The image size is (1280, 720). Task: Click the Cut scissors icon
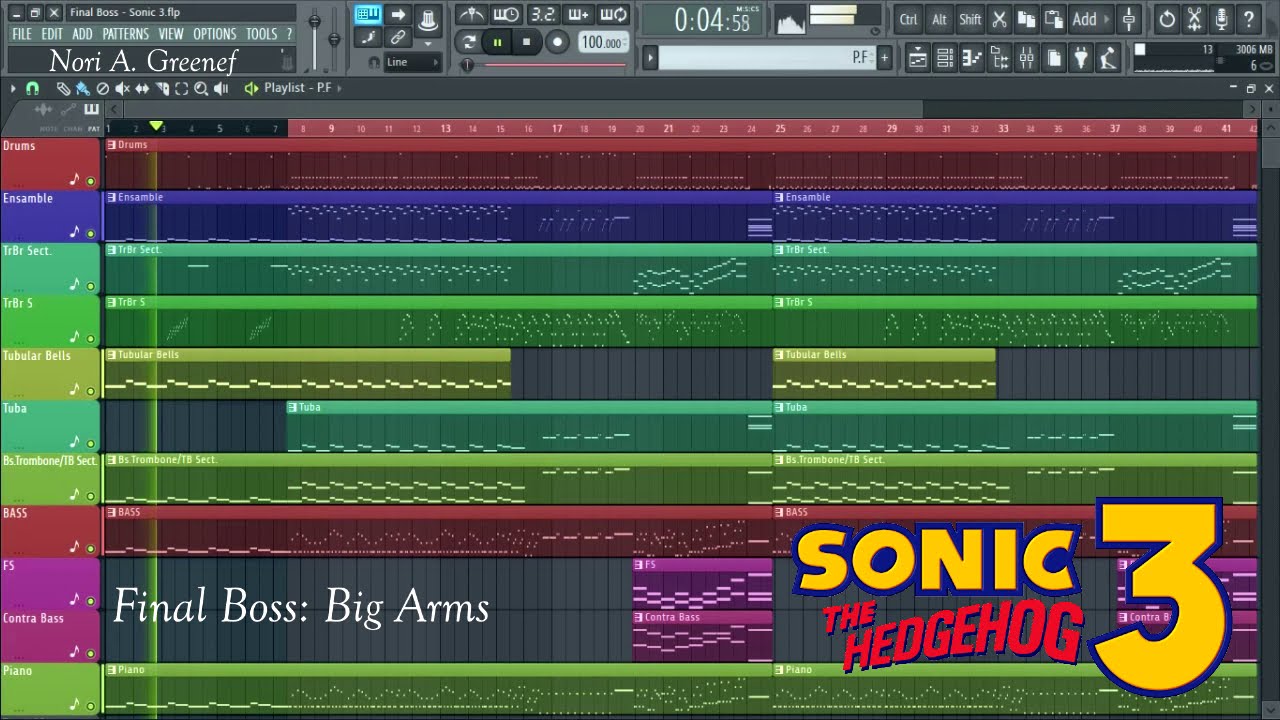(999, 19)
